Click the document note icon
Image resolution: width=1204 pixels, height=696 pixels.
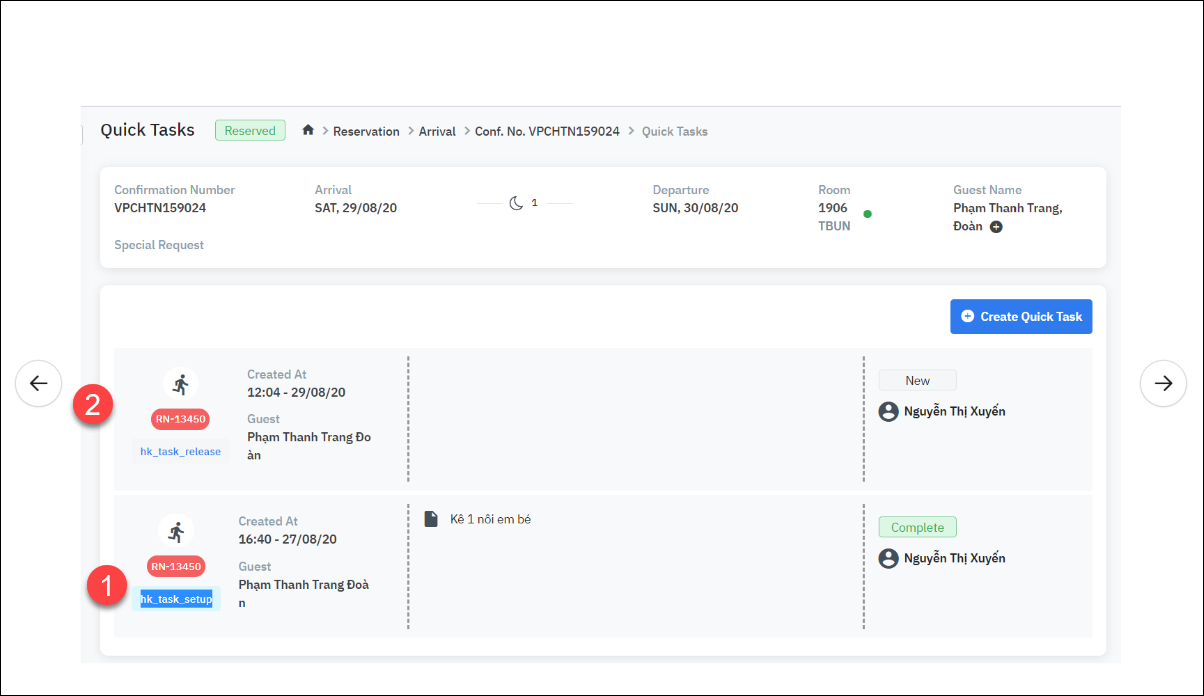click(x=431, y=519)
